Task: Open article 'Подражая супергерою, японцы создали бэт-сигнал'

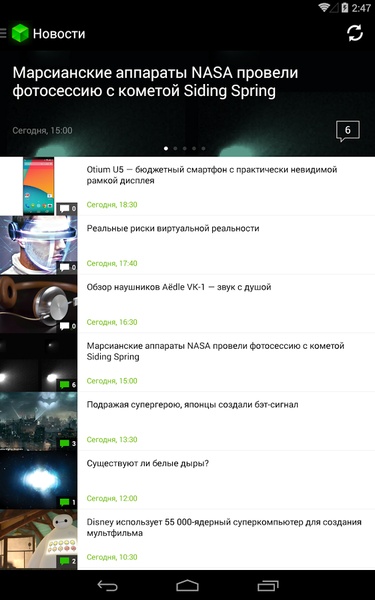Action: pyautogui.click(x=192, y=405)
